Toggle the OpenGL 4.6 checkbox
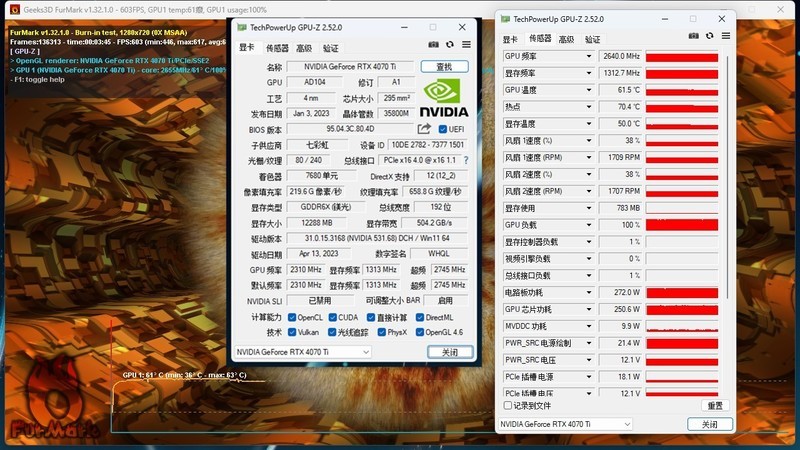The width and height of the screenshot is (800, 450). [x=419, y=332]
